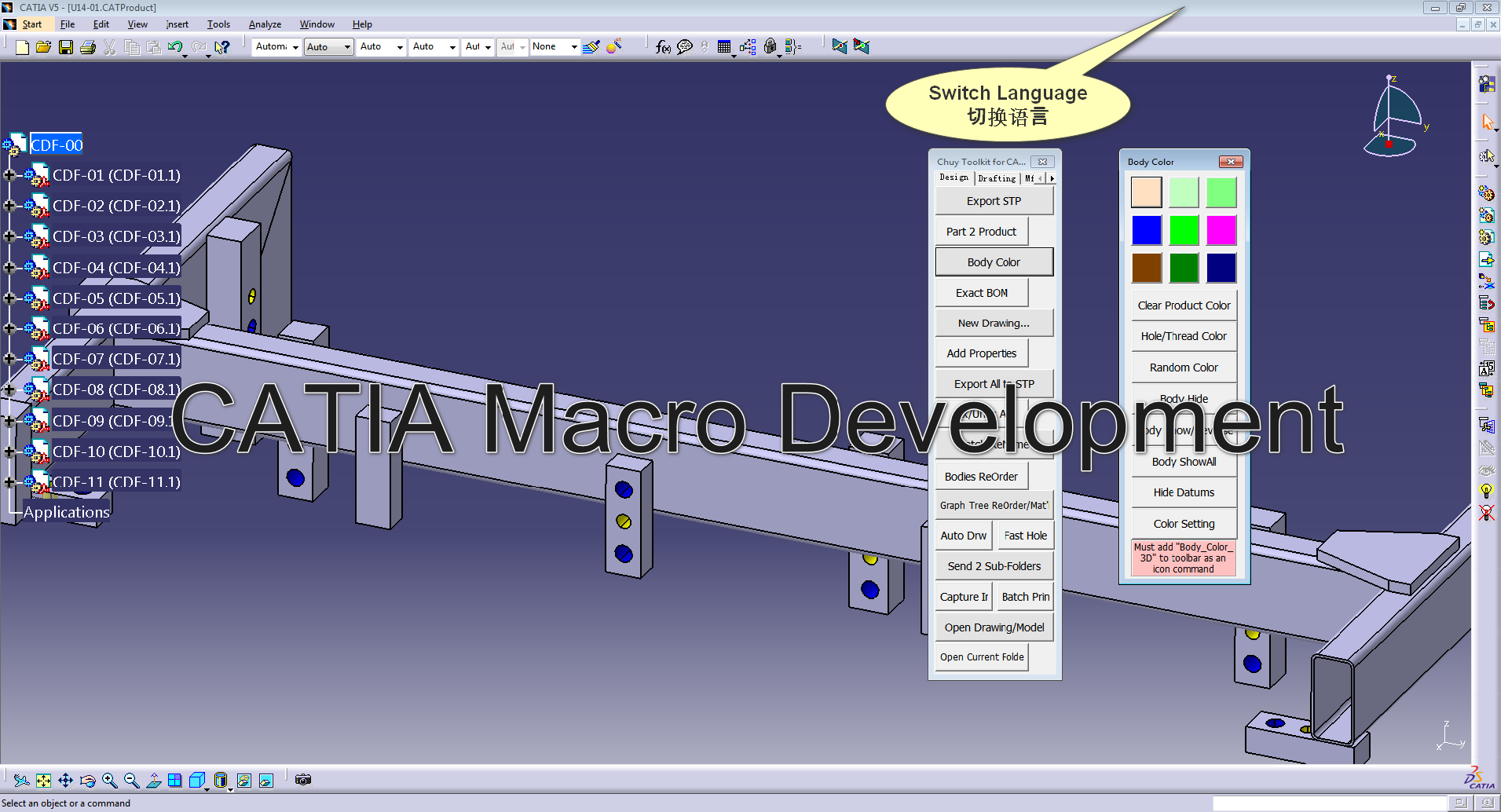The height and width of the screenshot is (812, 1508).
Task: Open the Undo history dropdown arrow
Action: point(185,56)
